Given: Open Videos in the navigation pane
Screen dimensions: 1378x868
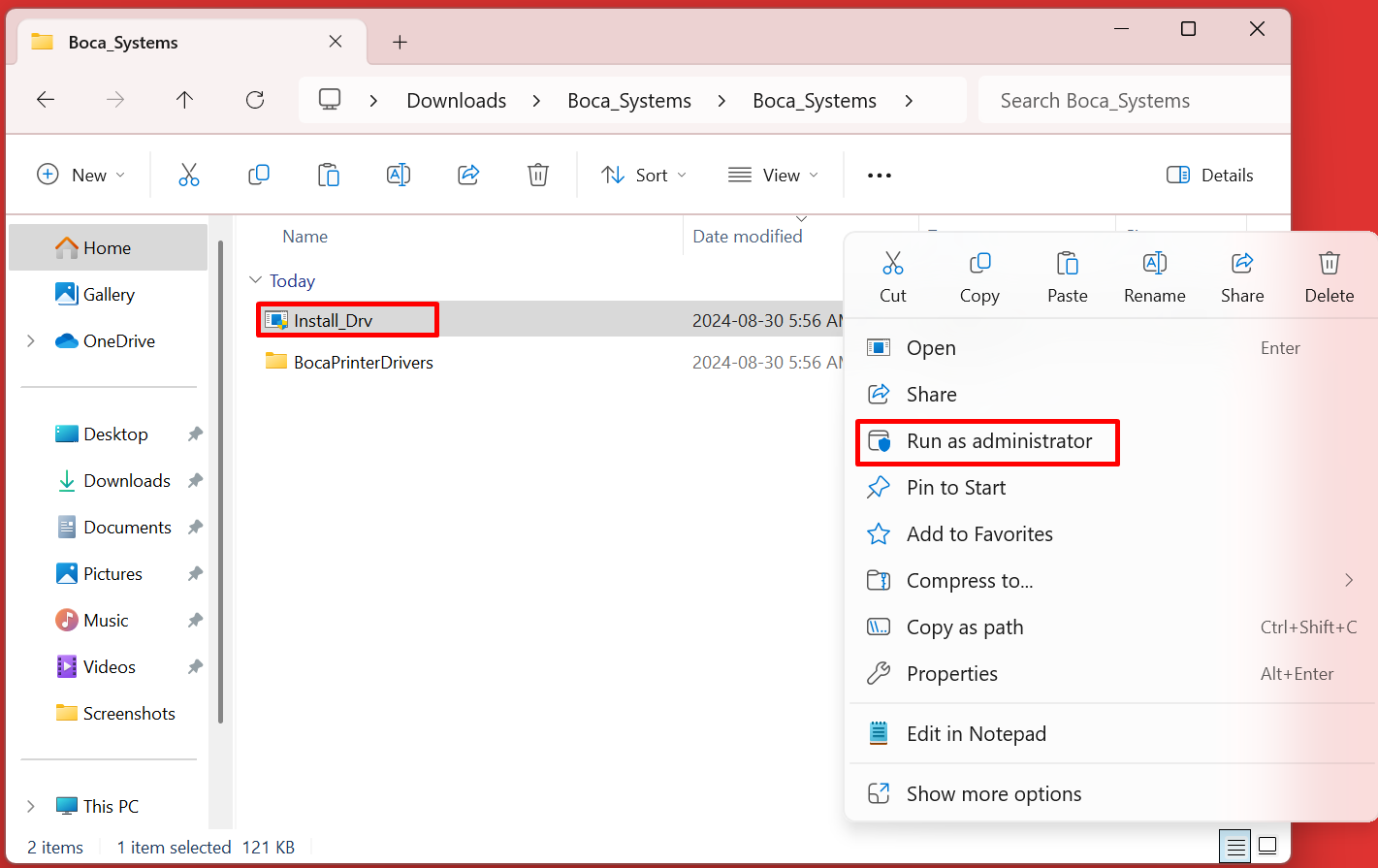Looking at the screenshot, I should (x=108, y=667).
